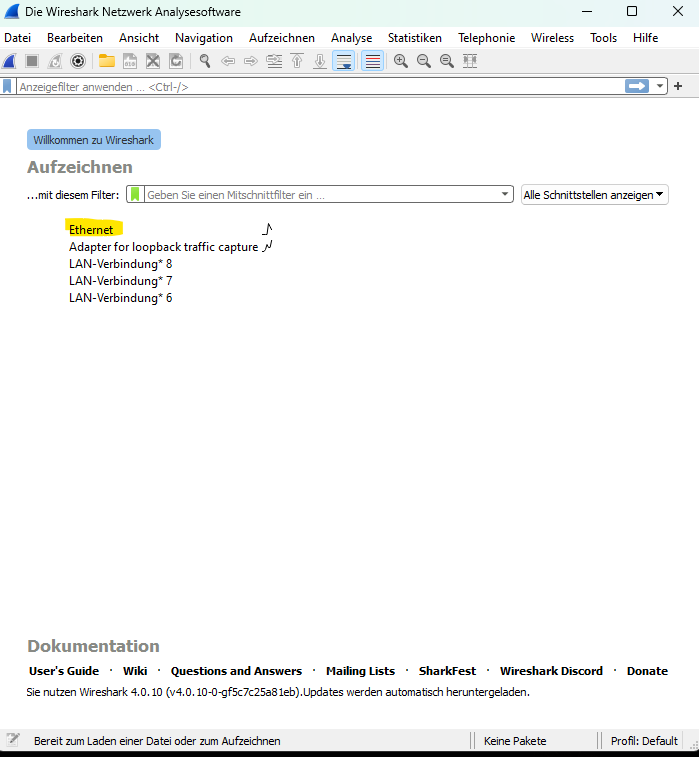Image resolution: width=699 pixels, height=757 pixels.
Task: Go to next packet arrow
Action: [251, 61]
